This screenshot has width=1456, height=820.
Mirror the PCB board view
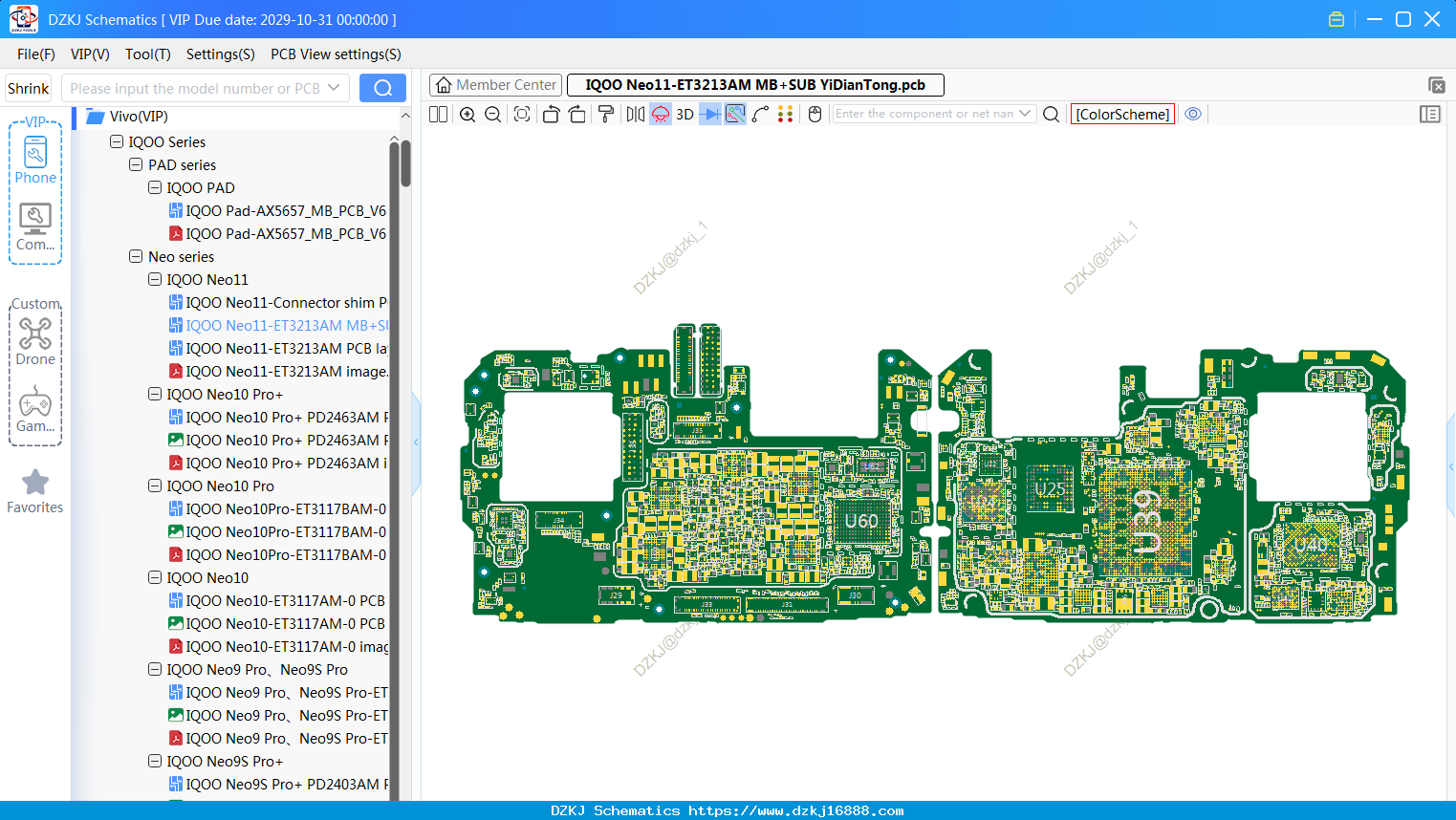click(x=636, y=115)
